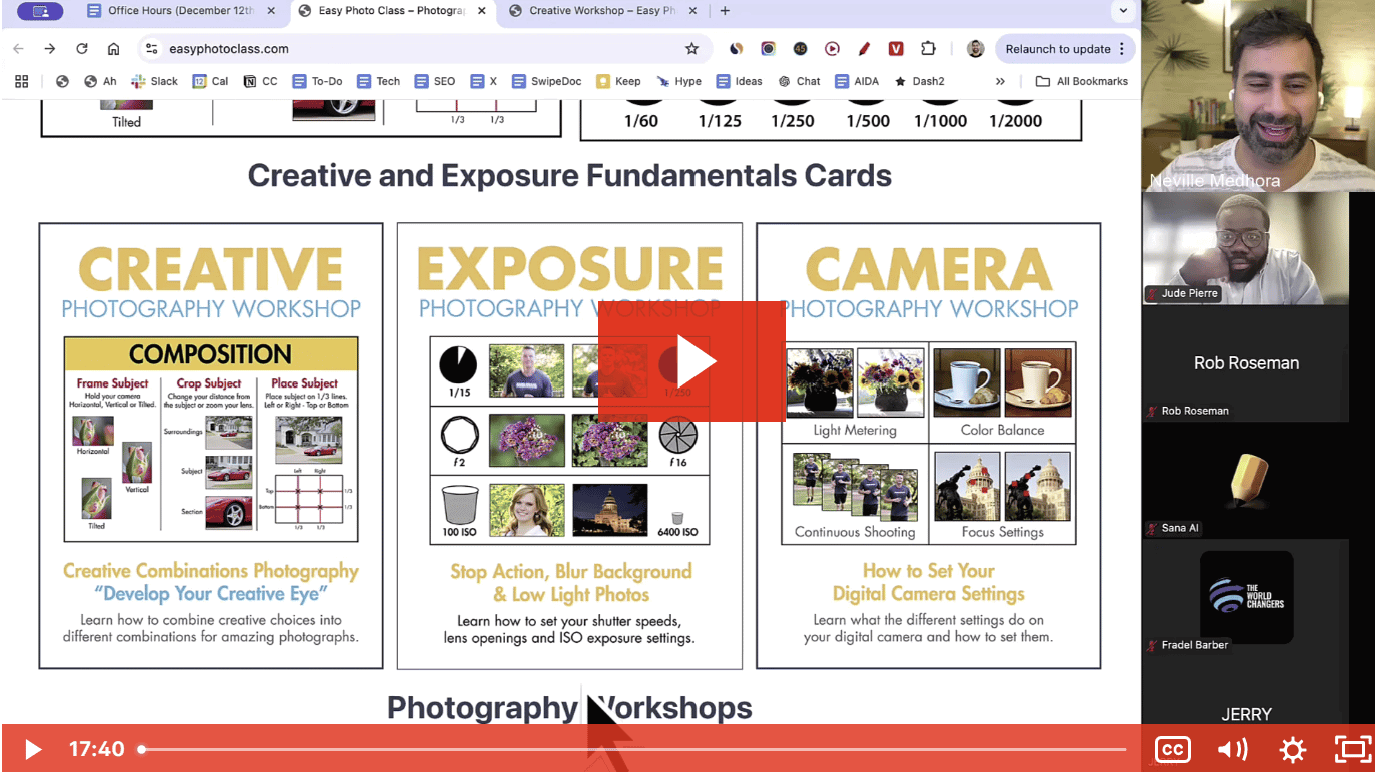The width and height of the screenshot is (1375, 772).
Task: Close the Creative Workshop tab
Action: [x=693, y=11]
